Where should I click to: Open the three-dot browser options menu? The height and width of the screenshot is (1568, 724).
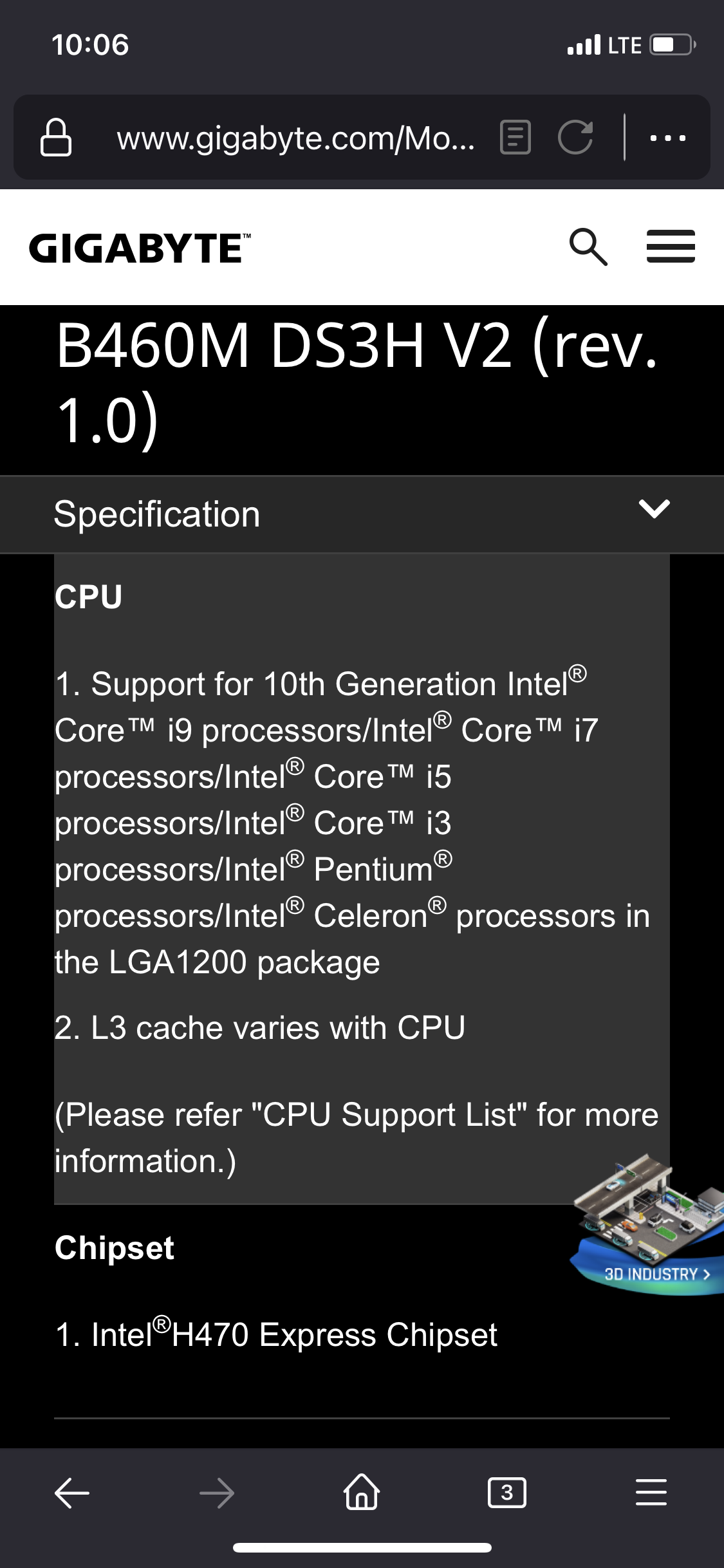click(x=668, y=137)
